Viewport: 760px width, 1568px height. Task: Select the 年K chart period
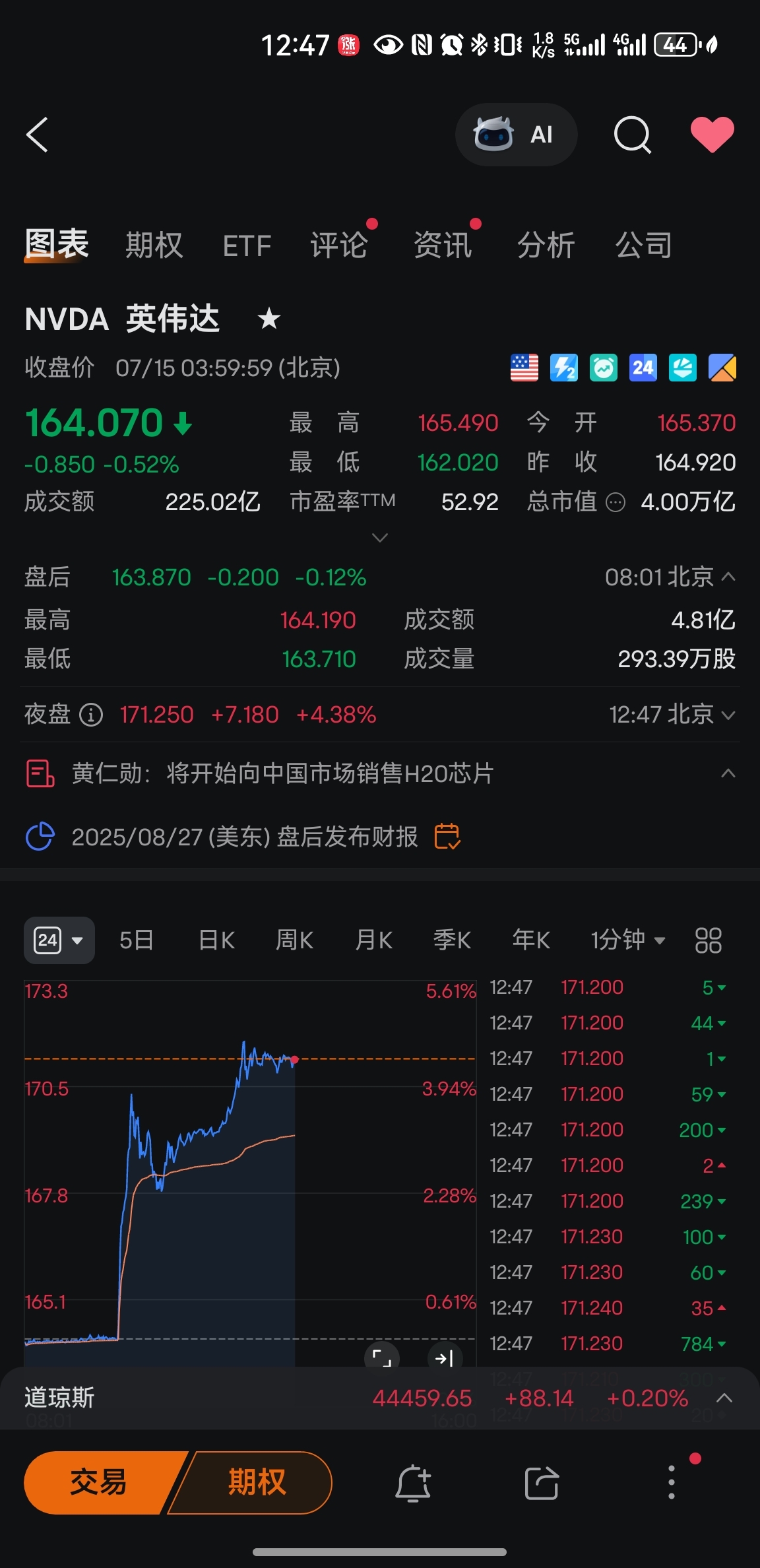point(531,940)
